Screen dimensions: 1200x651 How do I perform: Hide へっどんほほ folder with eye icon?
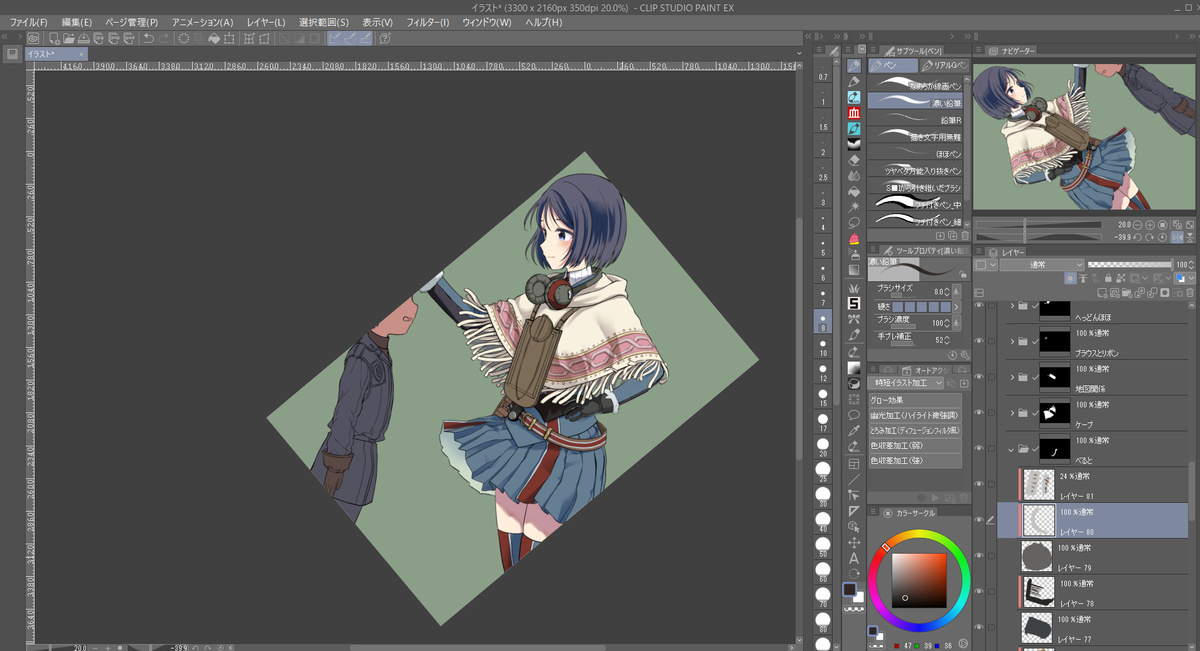979,305
